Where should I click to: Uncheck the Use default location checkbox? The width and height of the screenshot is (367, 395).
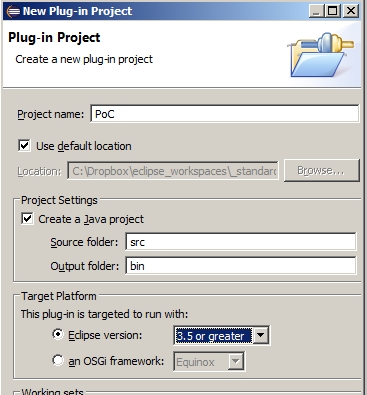point(24,146)
